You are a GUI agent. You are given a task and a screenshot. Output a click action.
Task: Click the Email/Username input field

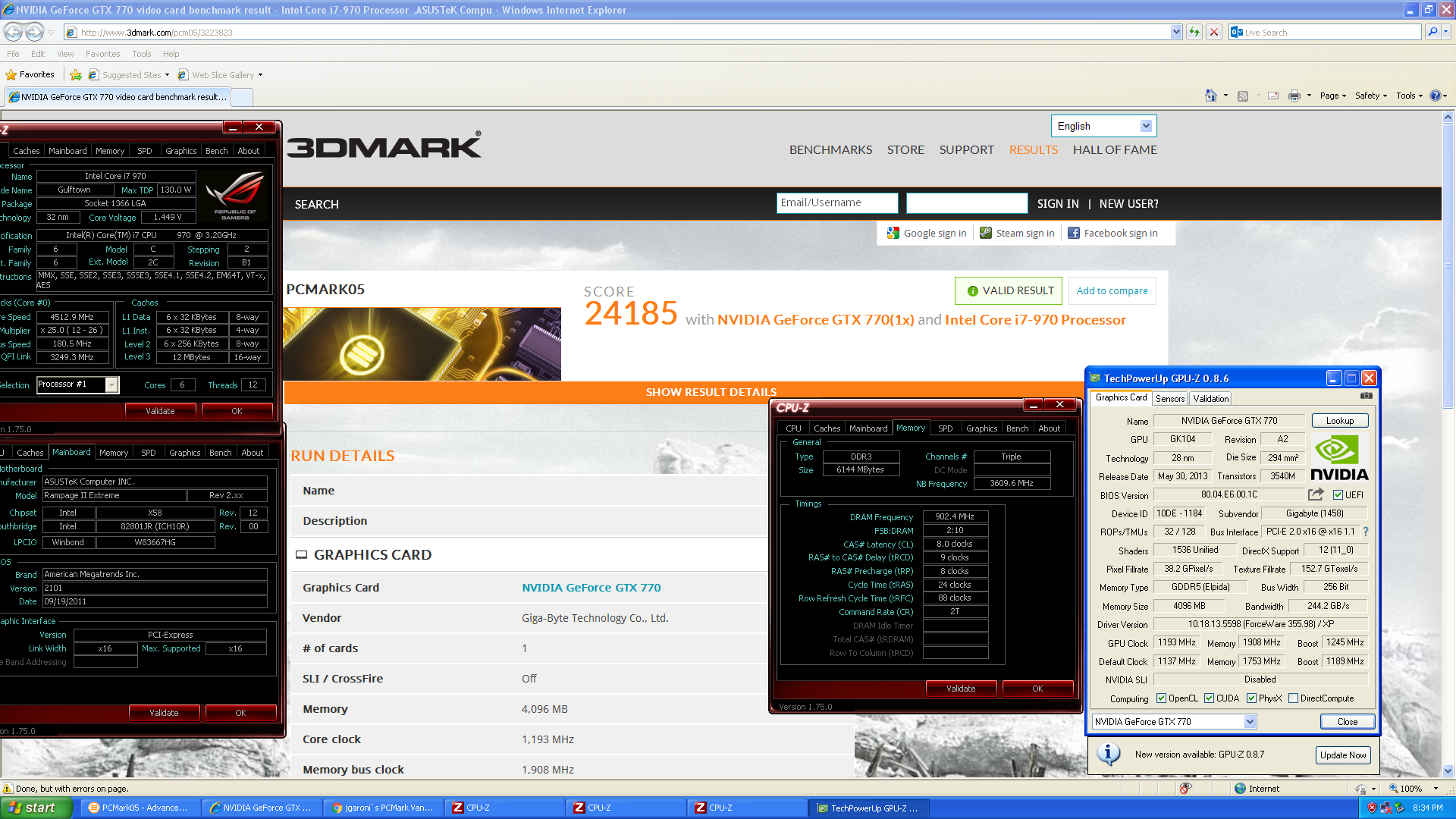point(837,202)
